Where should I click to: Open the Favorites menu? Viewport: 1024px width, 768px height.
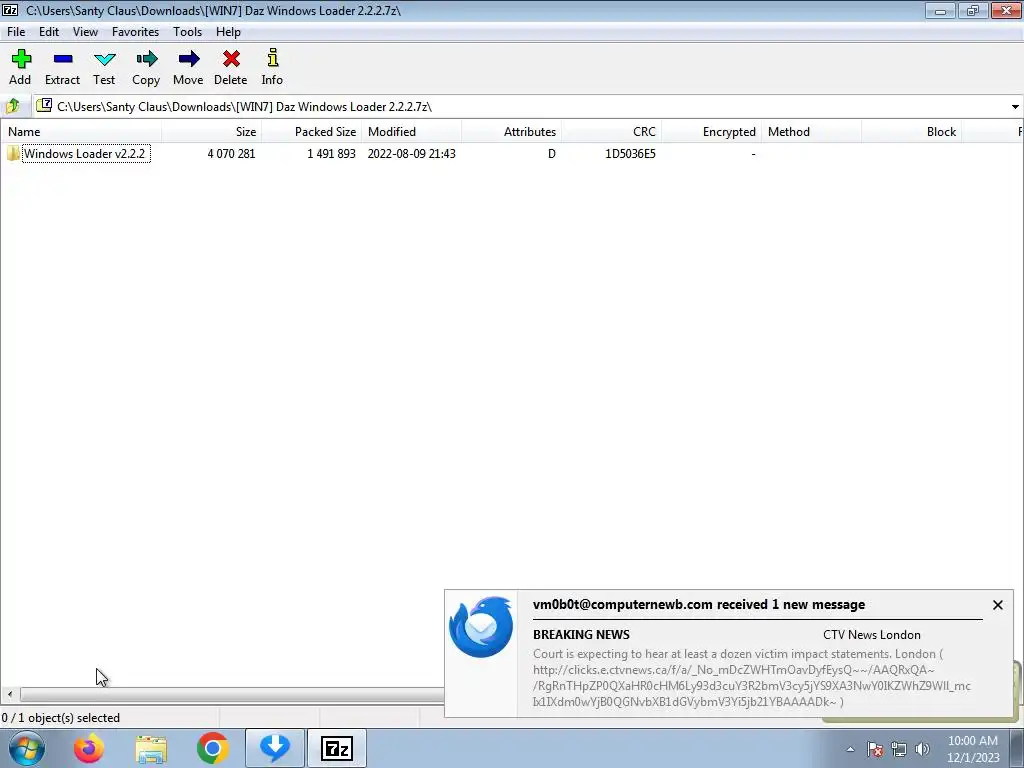135,31
